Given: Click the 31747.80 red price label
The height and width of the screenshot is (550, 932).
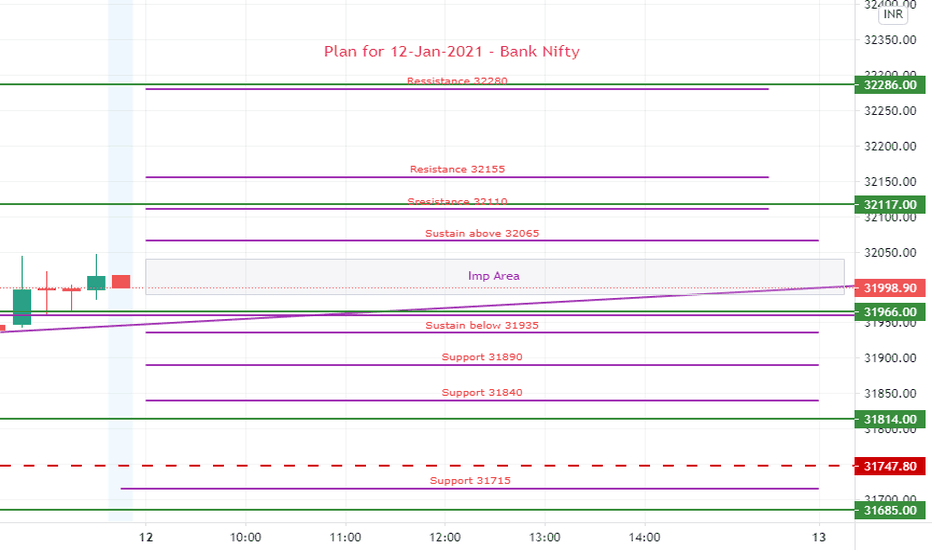Looking at the screenshot, I should 890,466.
